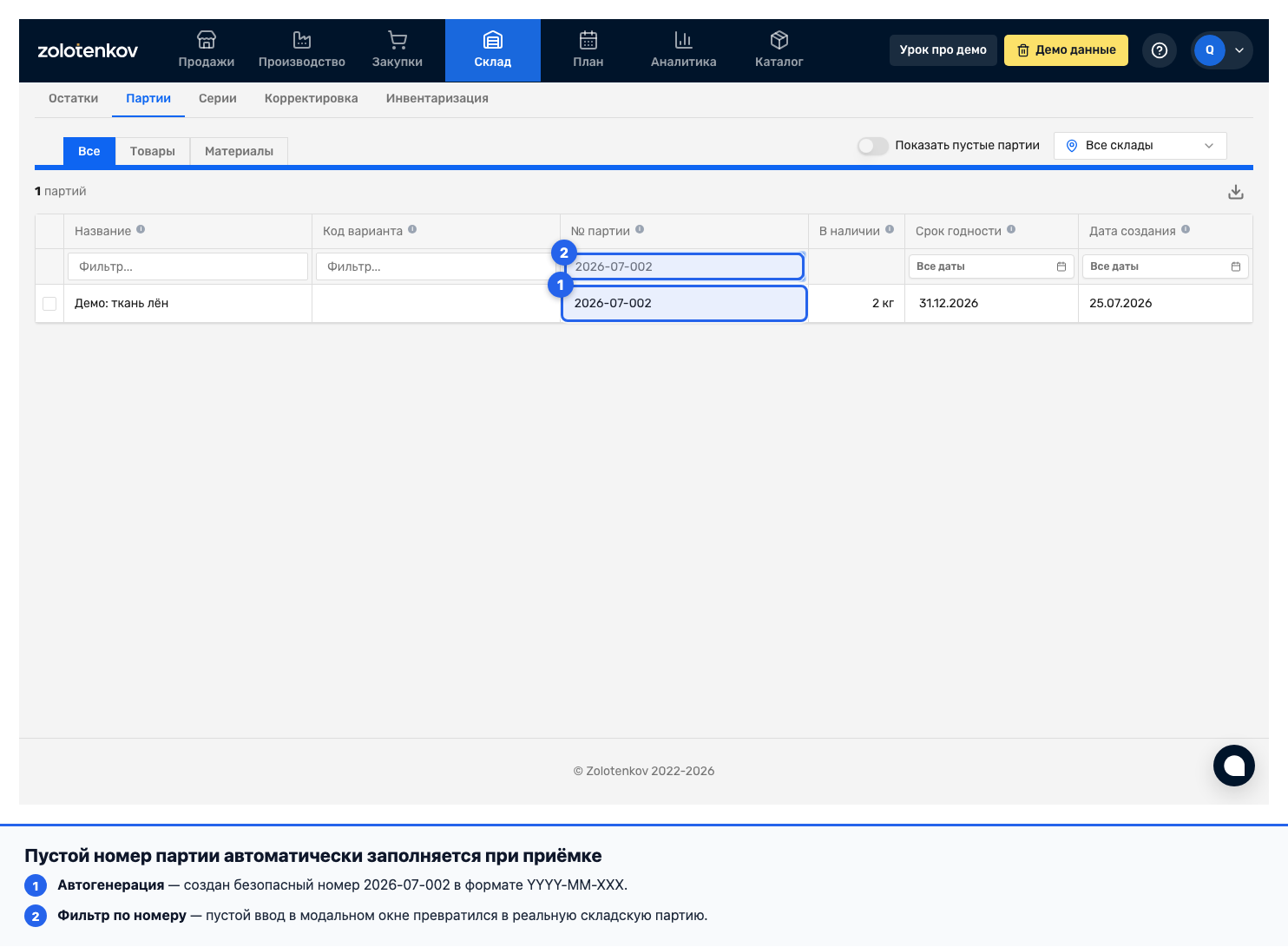Open the Продажи section icon
Screen dimensions: 1288x947
[207, 40]
